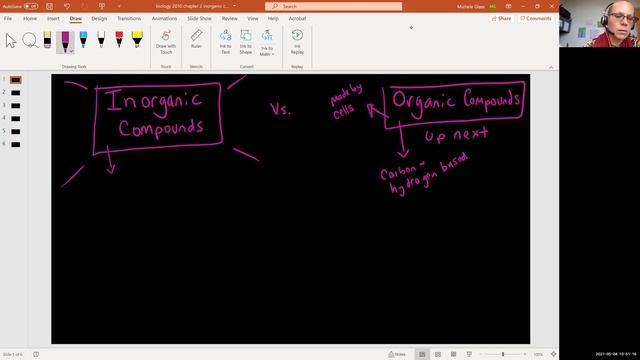Screen dimensions: 640x360
Task: Open the Ink to Math dropdown
Action: (267, 43)
